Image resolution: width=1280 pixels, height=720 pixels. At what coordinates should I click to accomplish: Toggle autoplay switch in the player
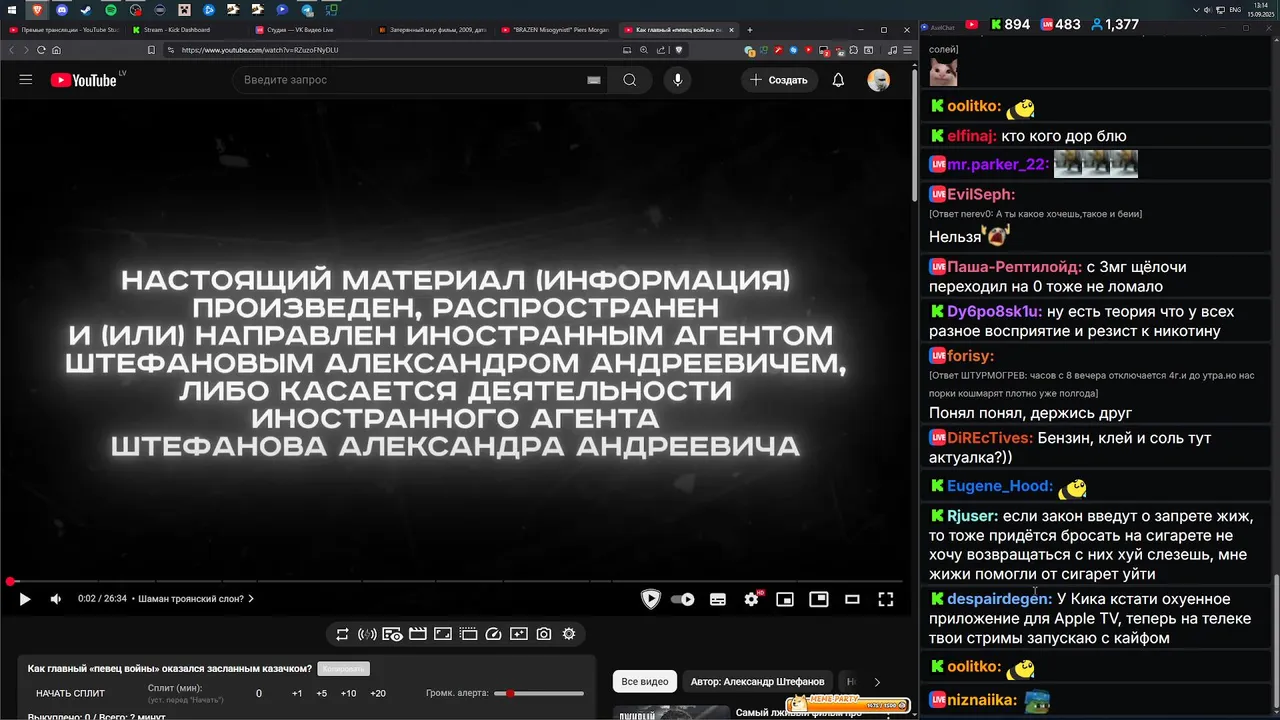[x=683, y=599]
